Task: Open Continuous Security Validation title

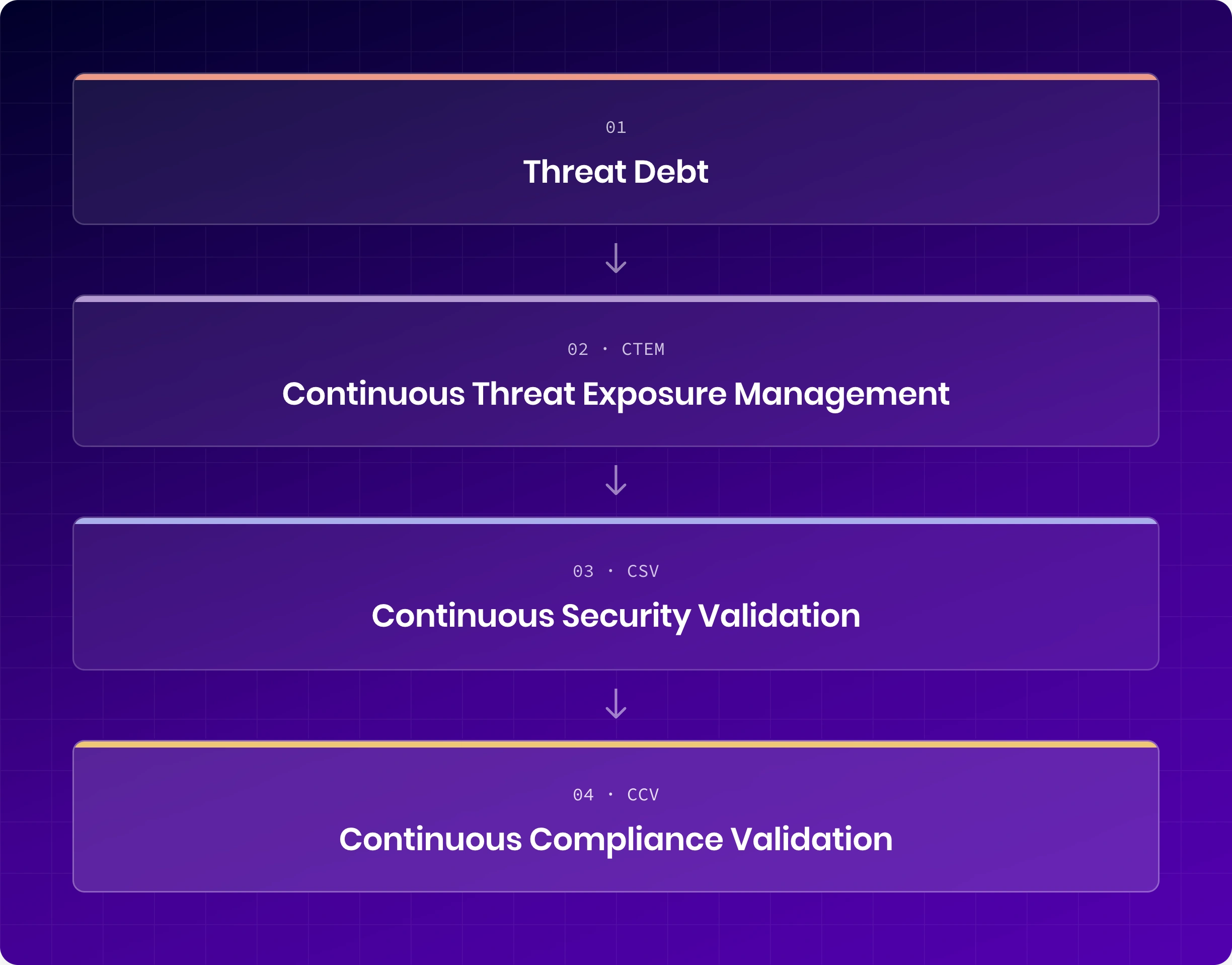Action: [615, 617]
